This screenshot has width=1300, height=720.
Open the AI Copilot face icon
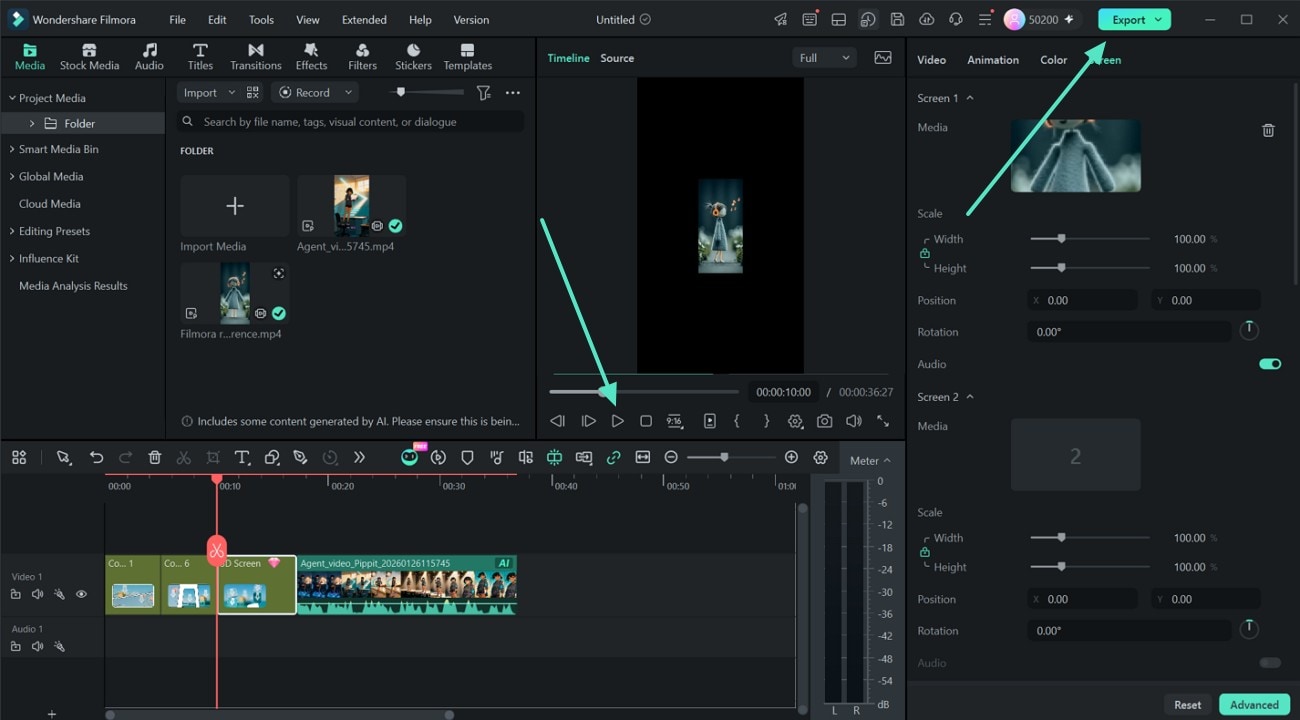pyautogui.click(x=409, y=457)
